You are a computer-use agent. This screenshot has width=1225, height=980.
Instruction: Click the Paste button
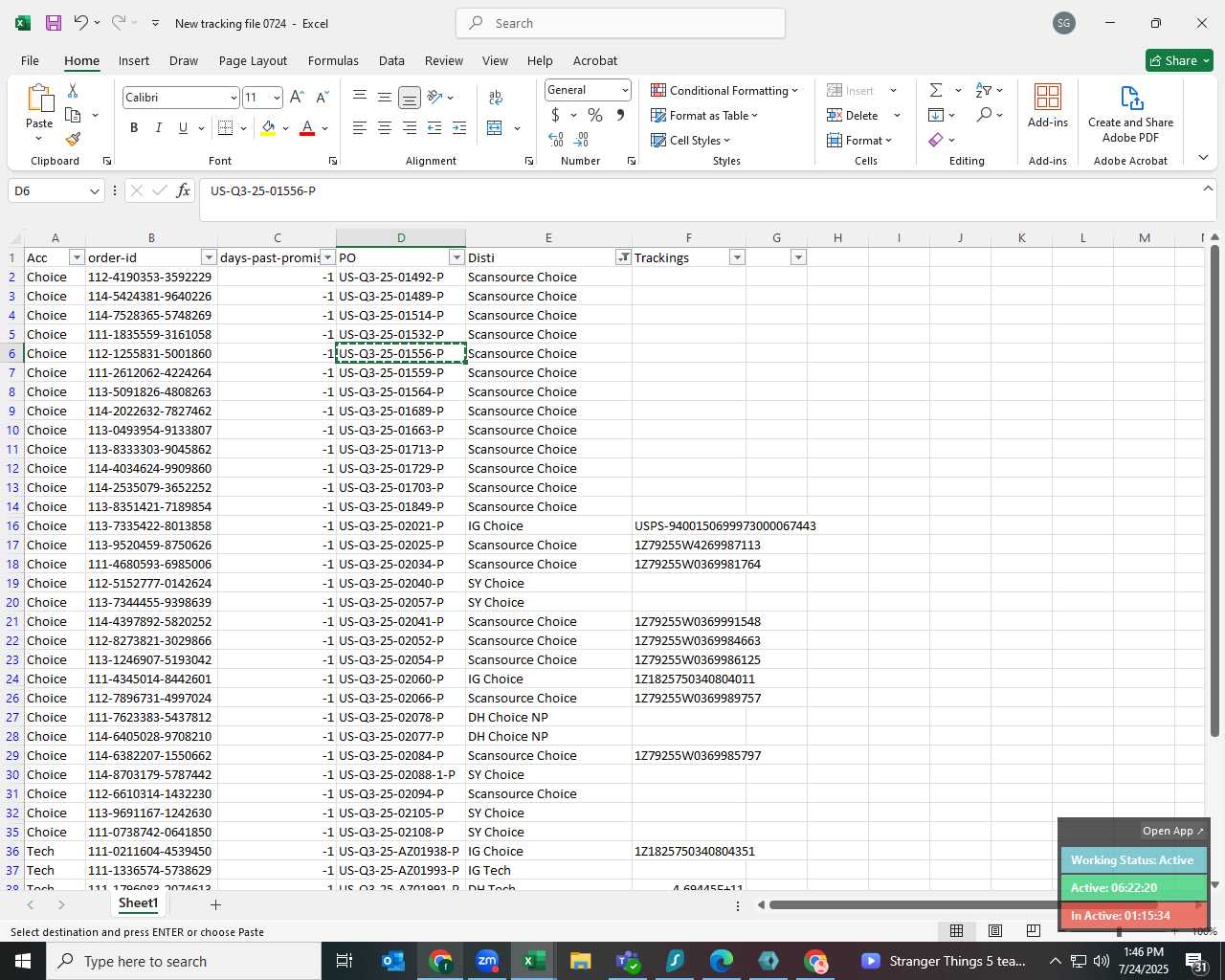(x=39, y=113)
